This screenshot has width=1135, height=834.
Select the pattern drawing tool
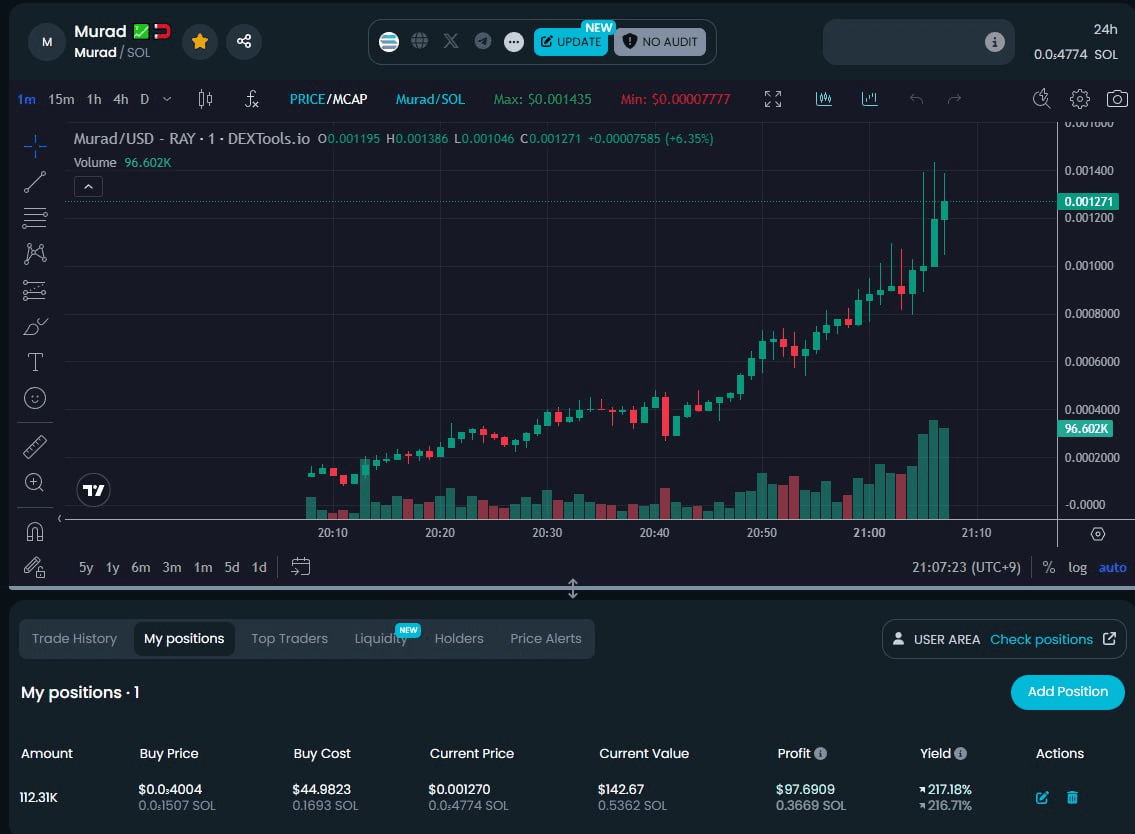pos(35,253)
